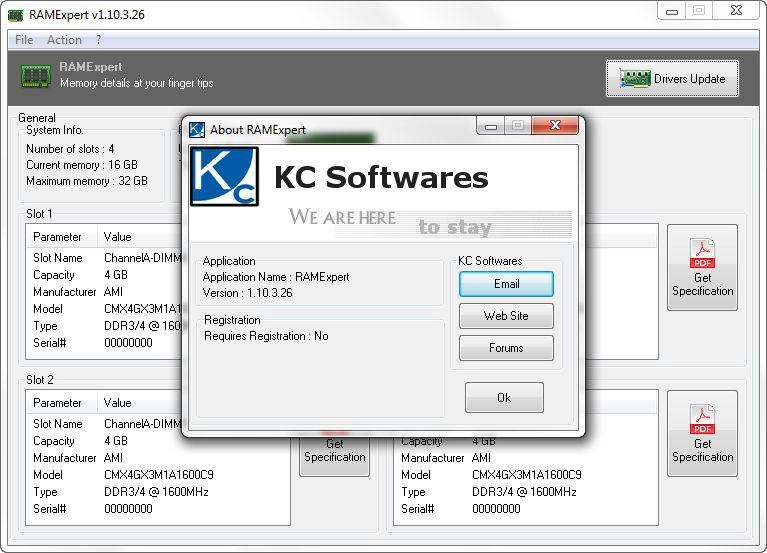Send an Email to KC Softwares
This screenshot has width=767, height=553.
pyautogui.click(x=506, y=284)
